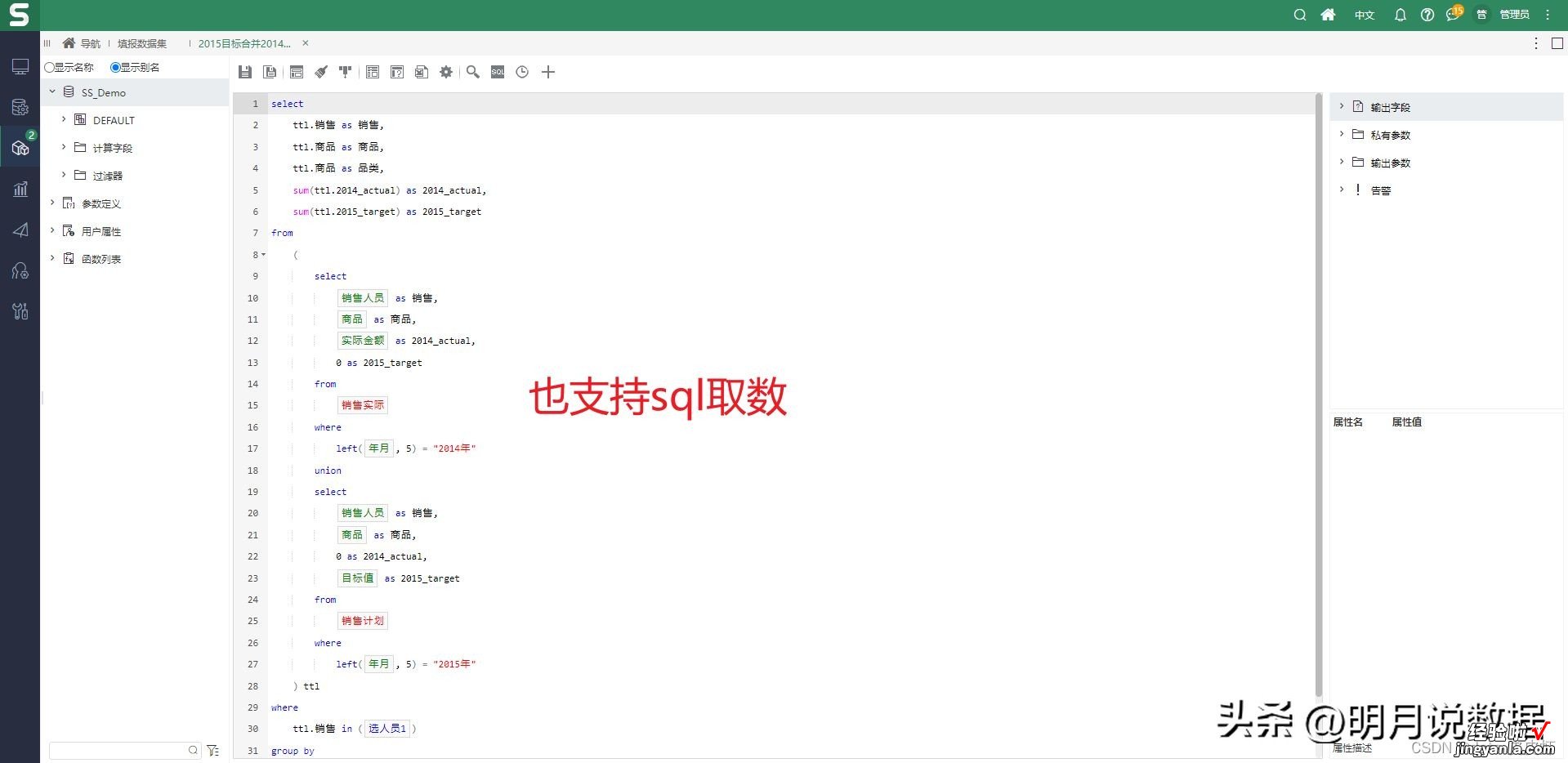
Task: Click the Save icon in the editor toolbar
Action: 245,72
